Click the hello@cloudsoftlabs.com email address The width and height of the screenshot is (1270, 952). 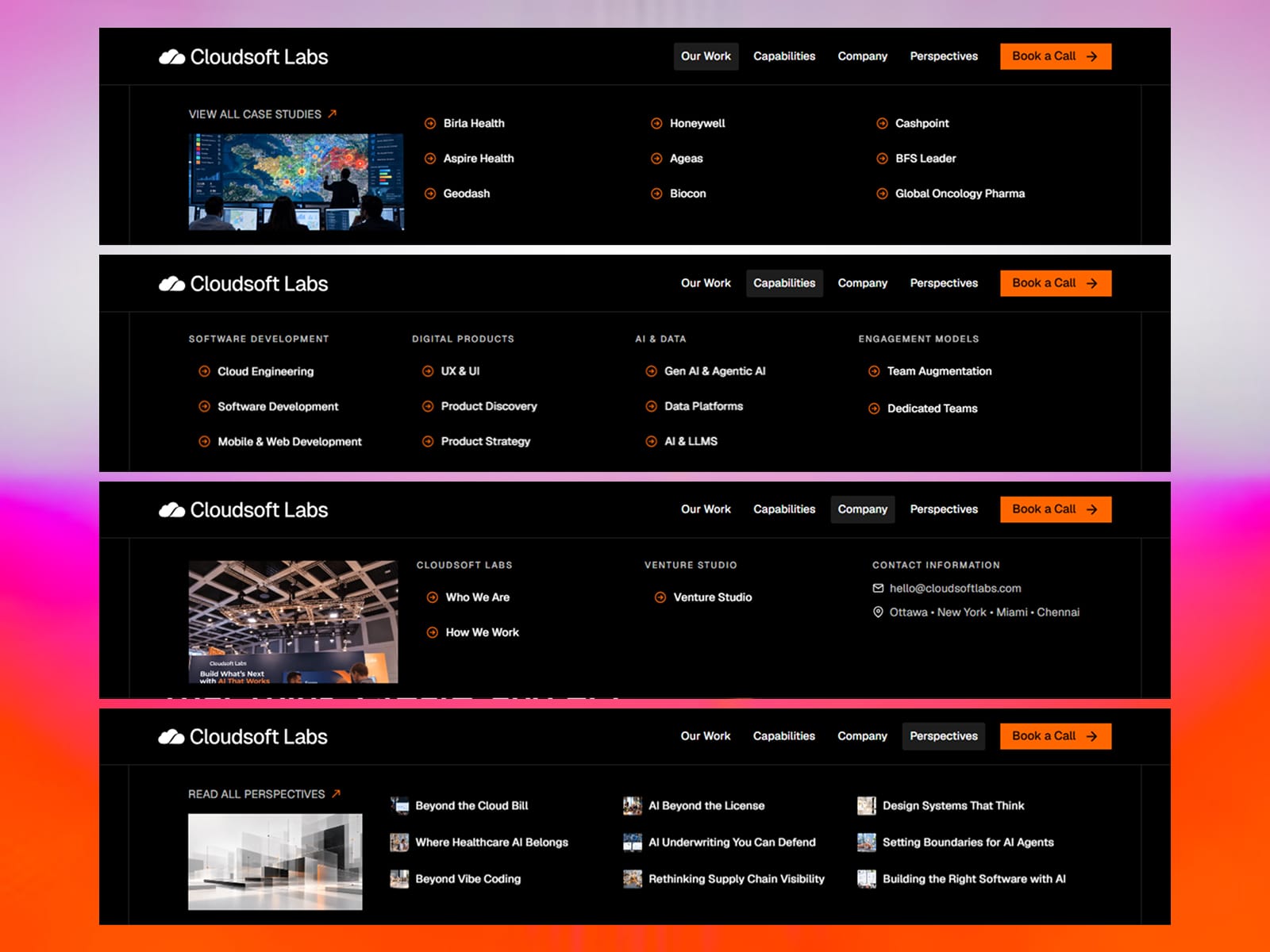coord(955,588)
